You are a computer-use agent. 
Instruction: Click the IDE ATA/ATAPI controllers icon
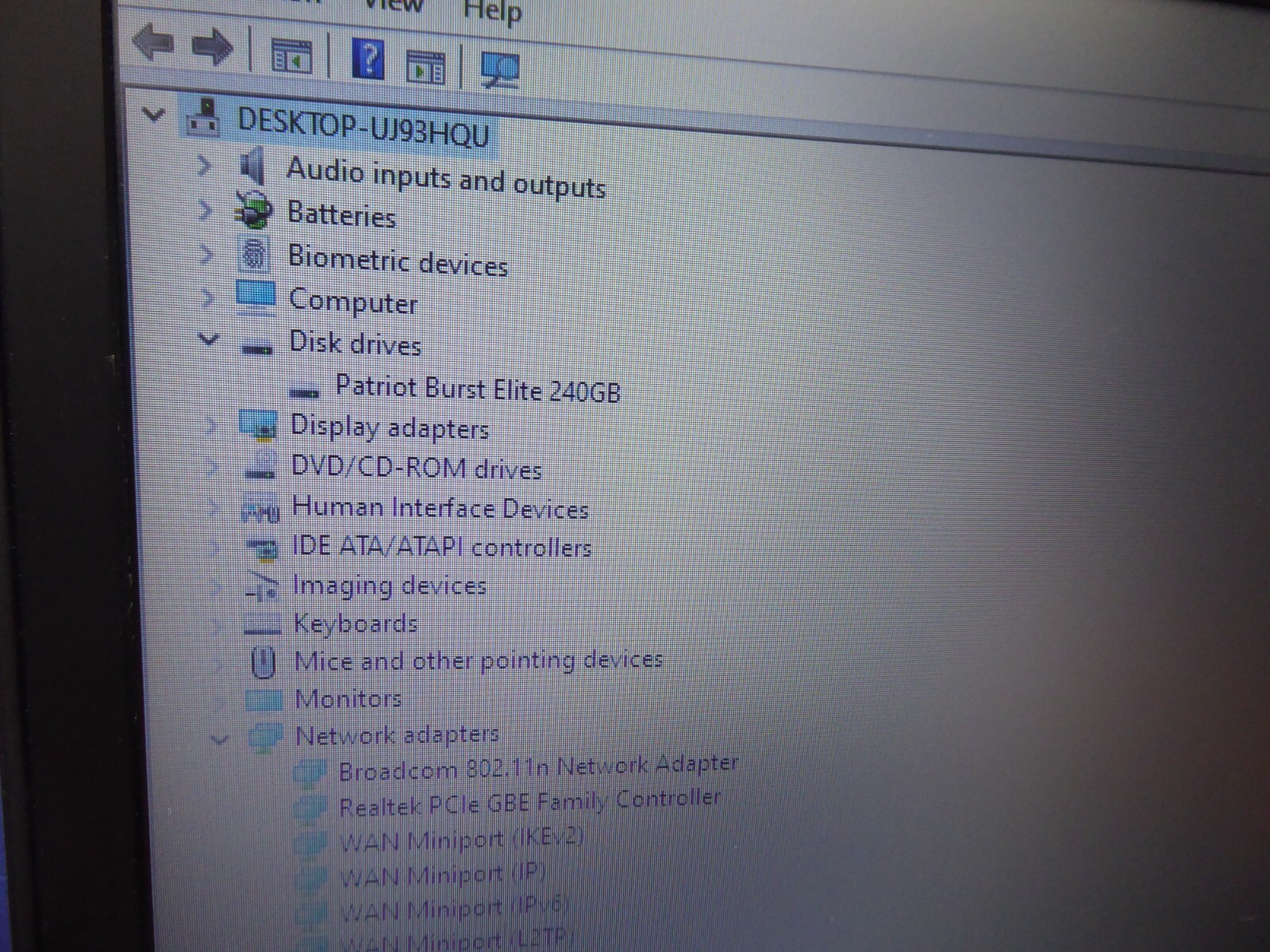[x=262, y=547]
